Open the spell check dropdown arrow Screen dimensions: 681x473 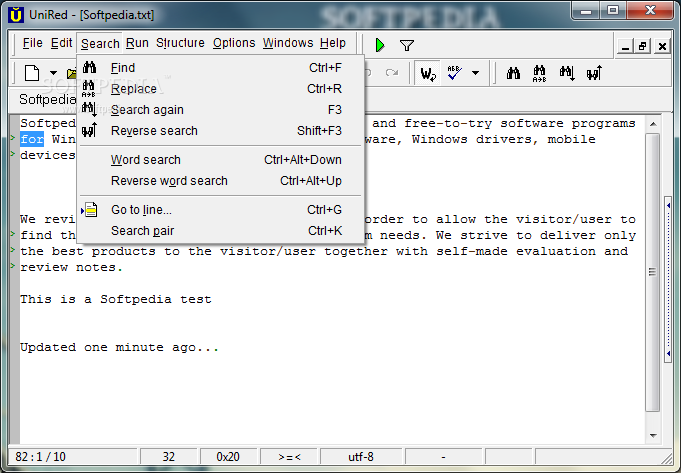click(x=476, y=73)
